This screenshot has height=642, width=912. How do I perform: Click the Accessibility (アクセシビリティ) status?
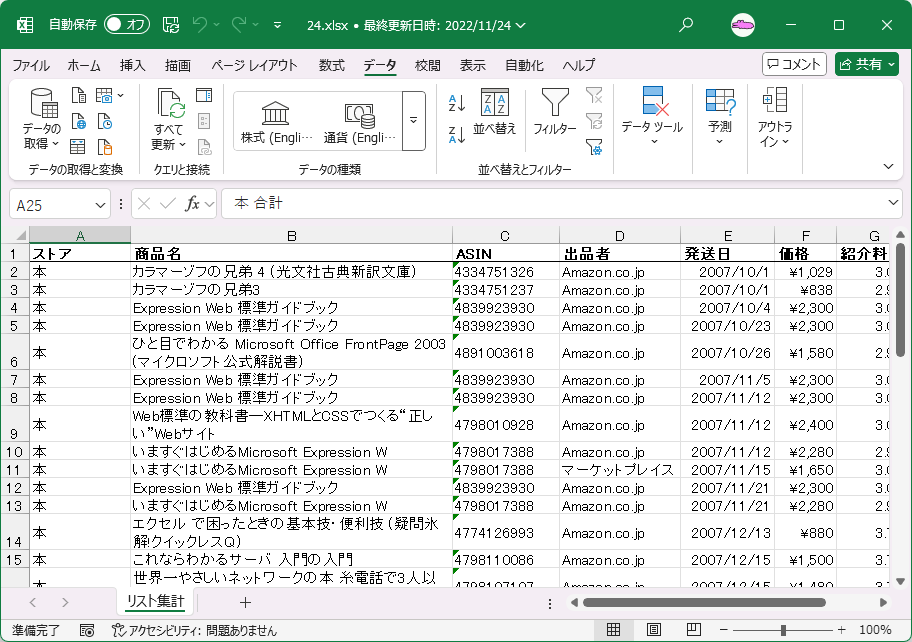click(194, 630)
